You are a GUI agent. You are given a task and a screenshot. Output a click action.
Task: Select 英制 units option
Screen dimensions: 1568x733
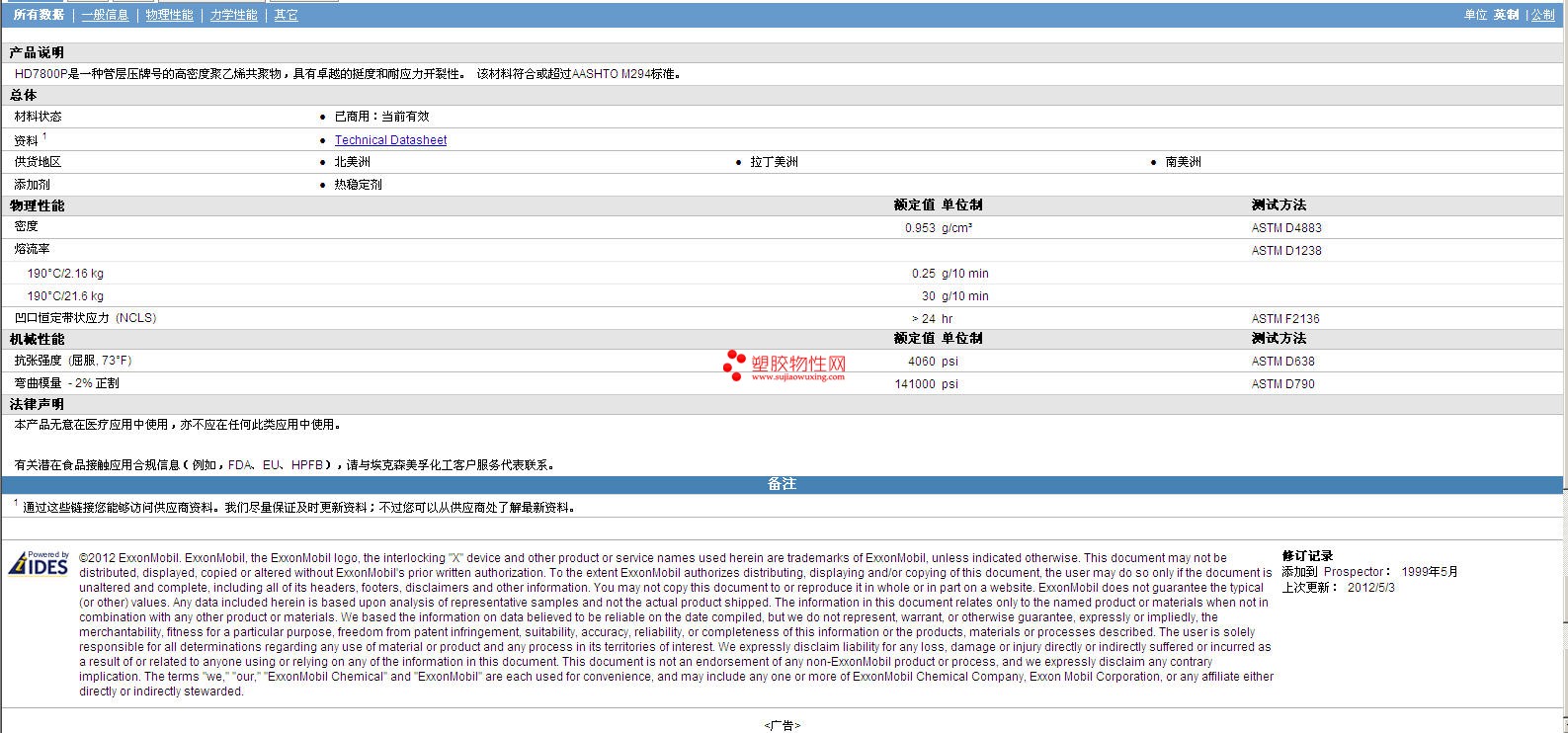click(1506, 15)
